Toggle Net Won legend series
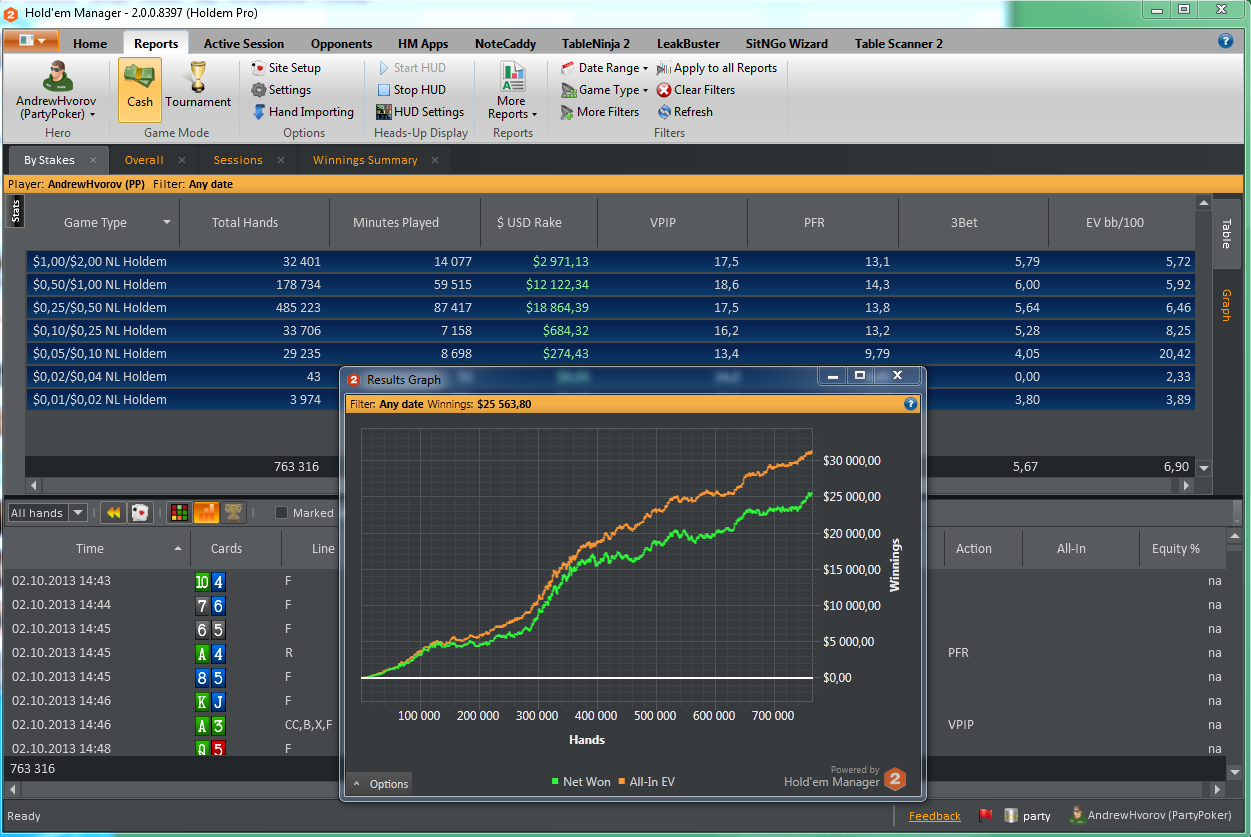 pos(581,782)
